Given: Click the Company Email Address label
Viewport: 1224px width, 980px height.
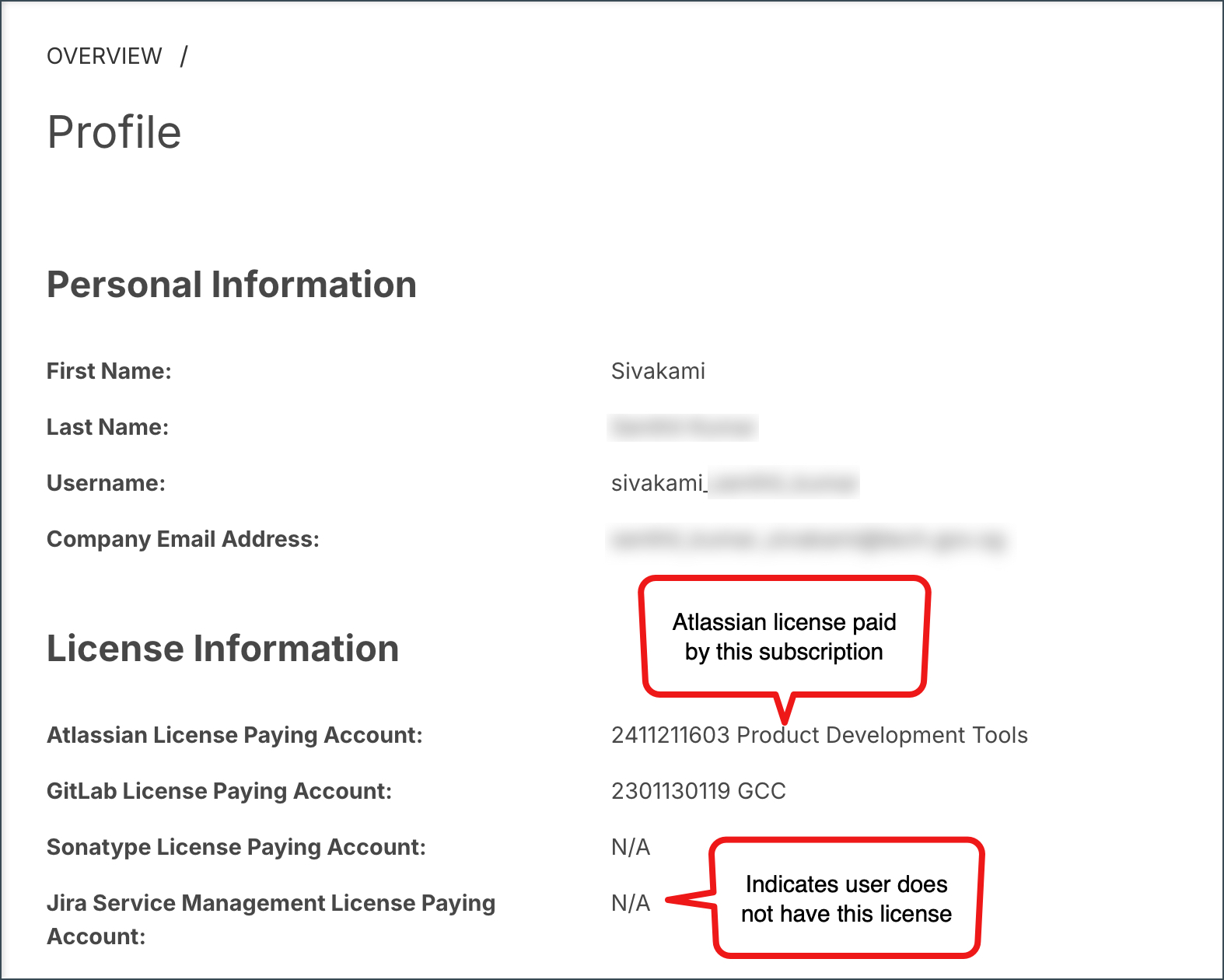Looking at the screenshot, I should pyautogui.click(x=183, y=539).
